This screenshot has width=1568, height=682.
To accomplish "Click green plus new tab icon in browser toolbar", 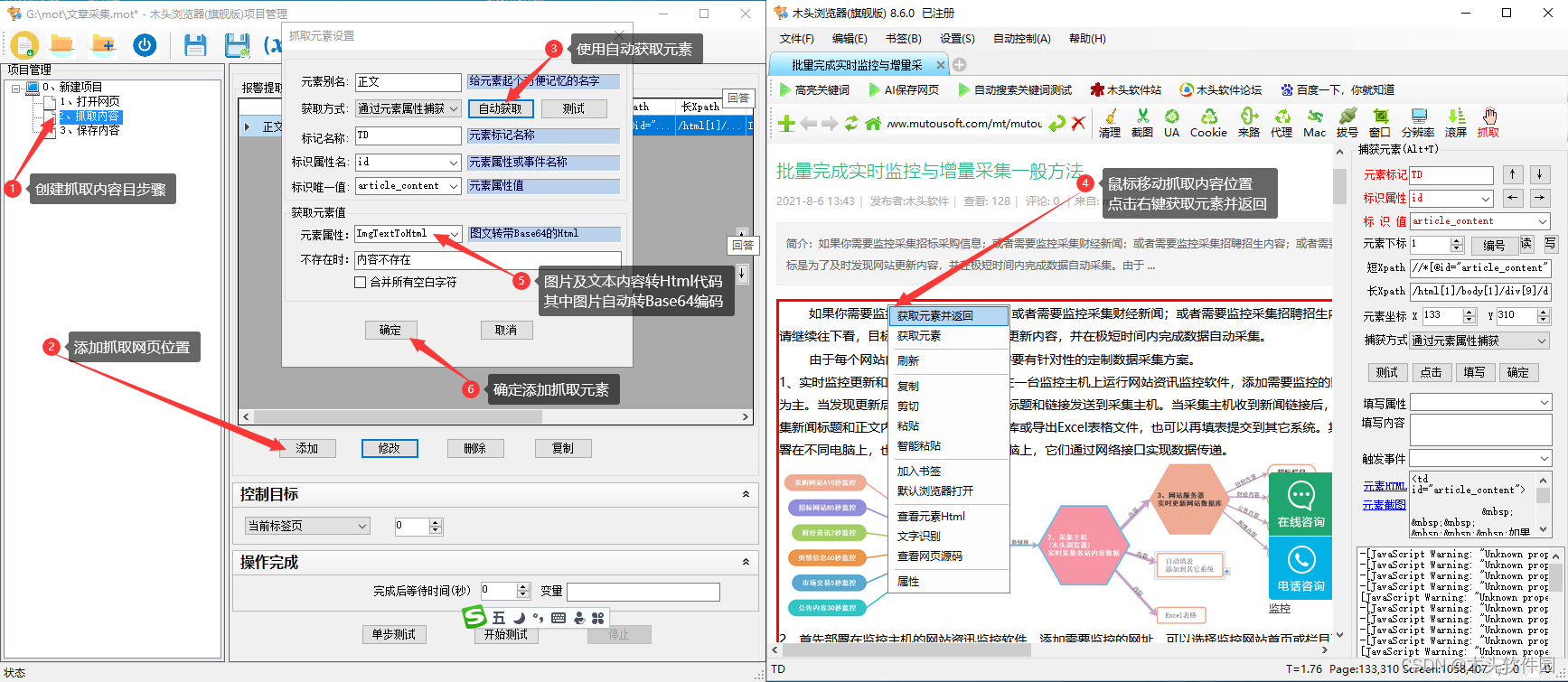I will 786,124.
